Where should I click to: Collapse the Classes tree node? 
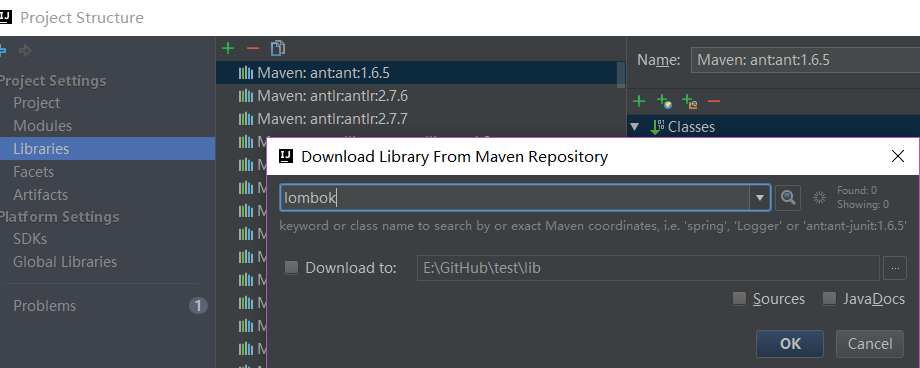click(634, 127)
